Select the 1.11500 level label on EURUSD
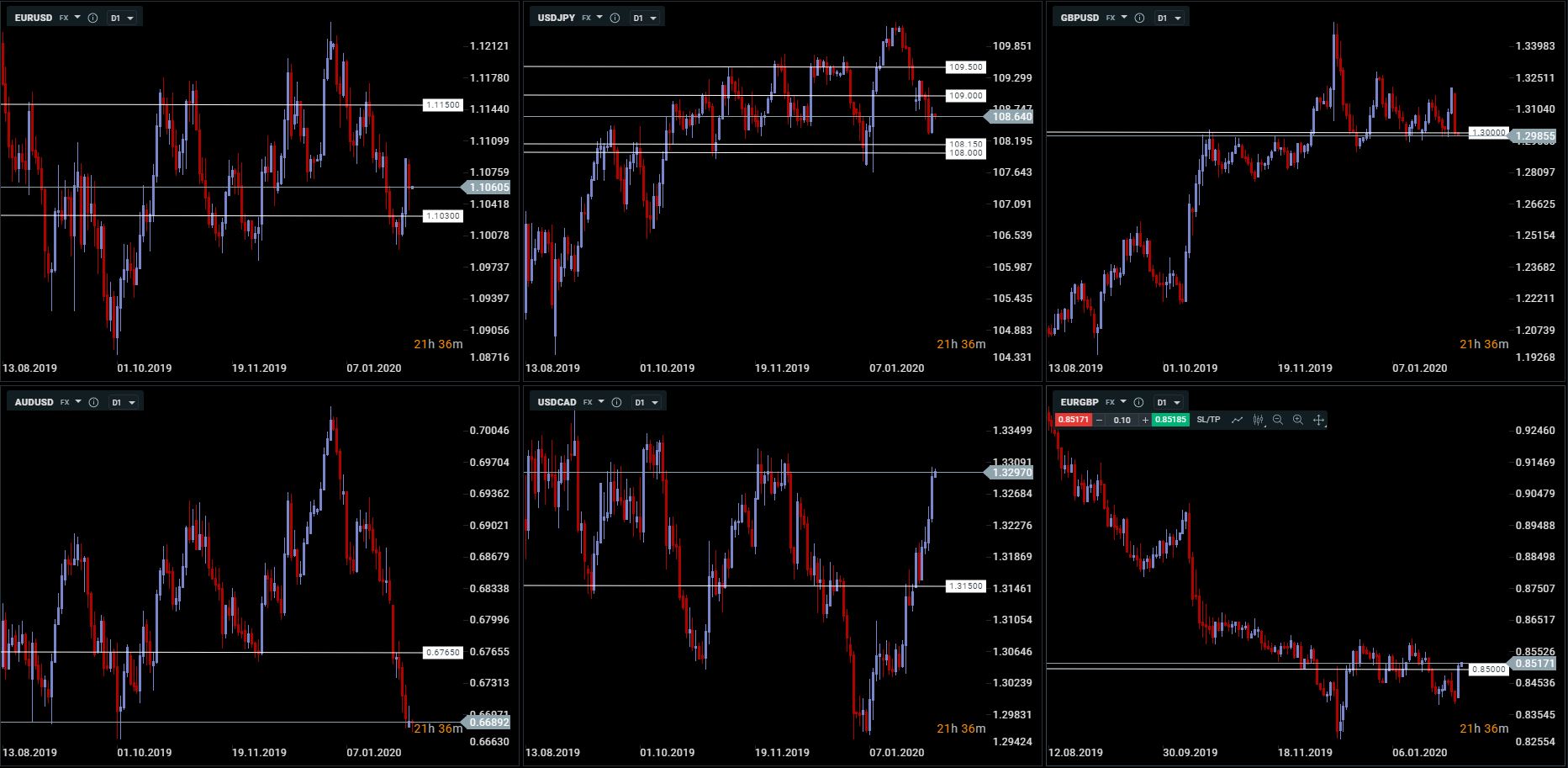This screenshot has width=1568, height=768. (443, 105)
